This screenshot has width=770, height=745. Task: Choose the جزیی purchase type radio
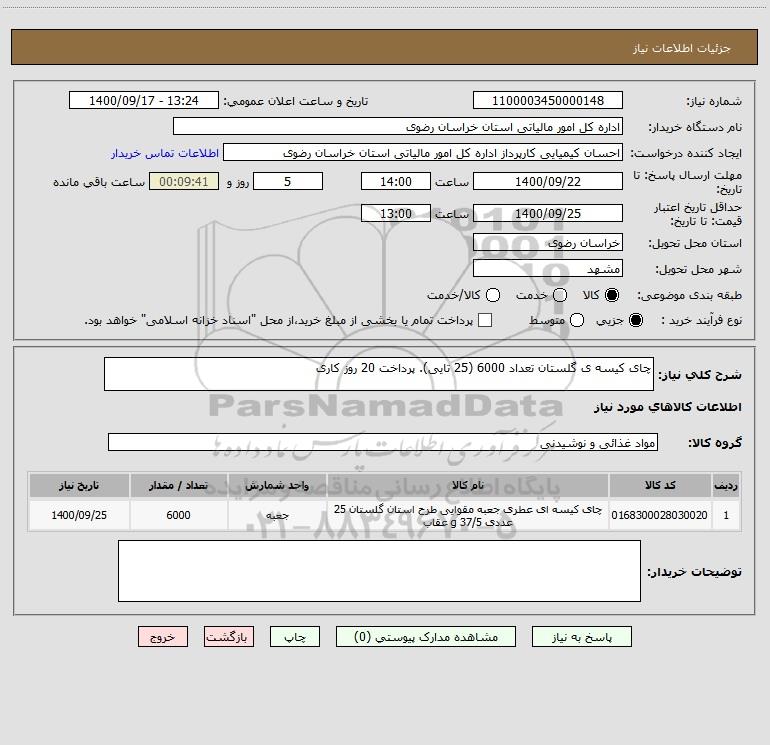pyautogui.click(x=636, y=320)
